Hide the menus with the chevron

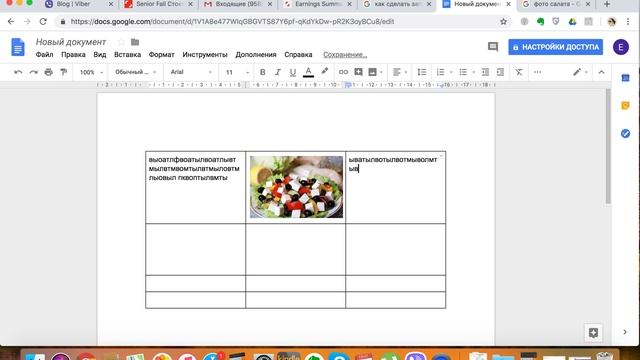tap(601, 72)
